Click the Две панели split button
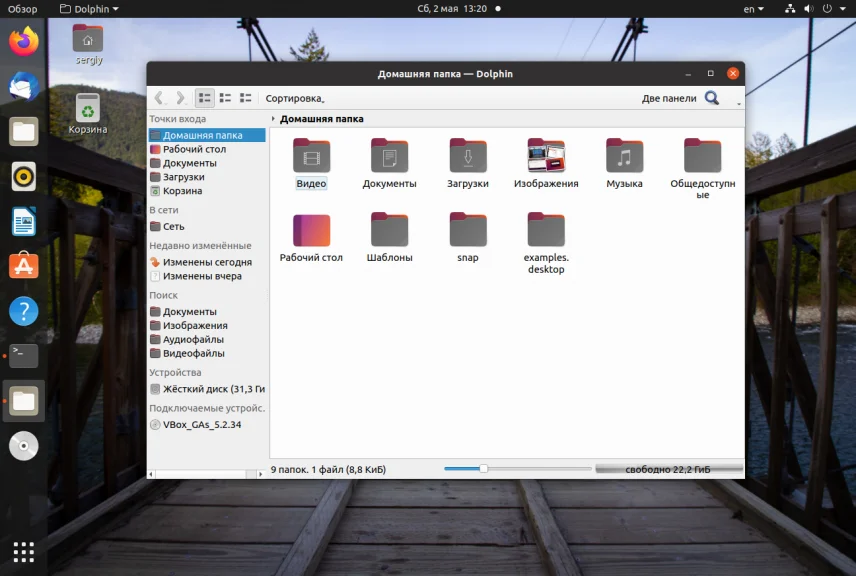Image resolution: width=856 pixels, height=576 pixels. pyautogui.click(x=668, y=99)
